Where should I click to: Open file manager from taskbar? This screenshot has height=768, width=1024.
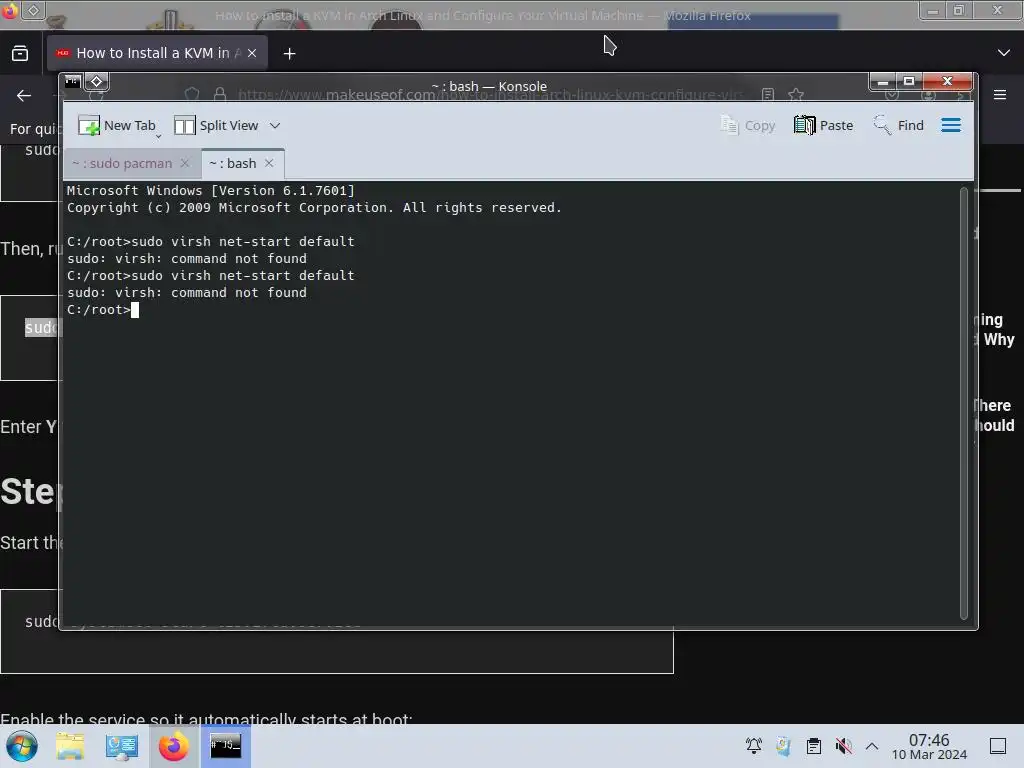tap(70, 746)
